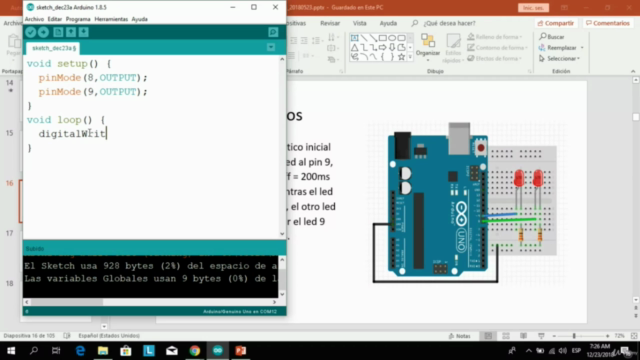Click the Arduino Verify (checkmark) button
The height and width of the screenshot is (360, 640).
click(x=31, y=32)
